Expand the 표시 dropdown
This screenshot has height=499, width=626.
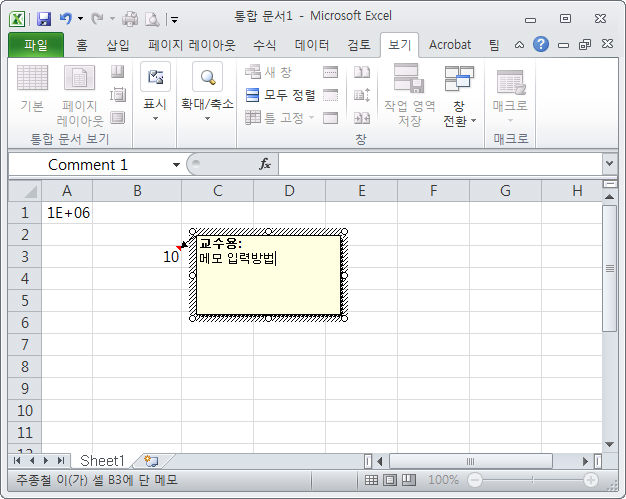click(155, 93)
